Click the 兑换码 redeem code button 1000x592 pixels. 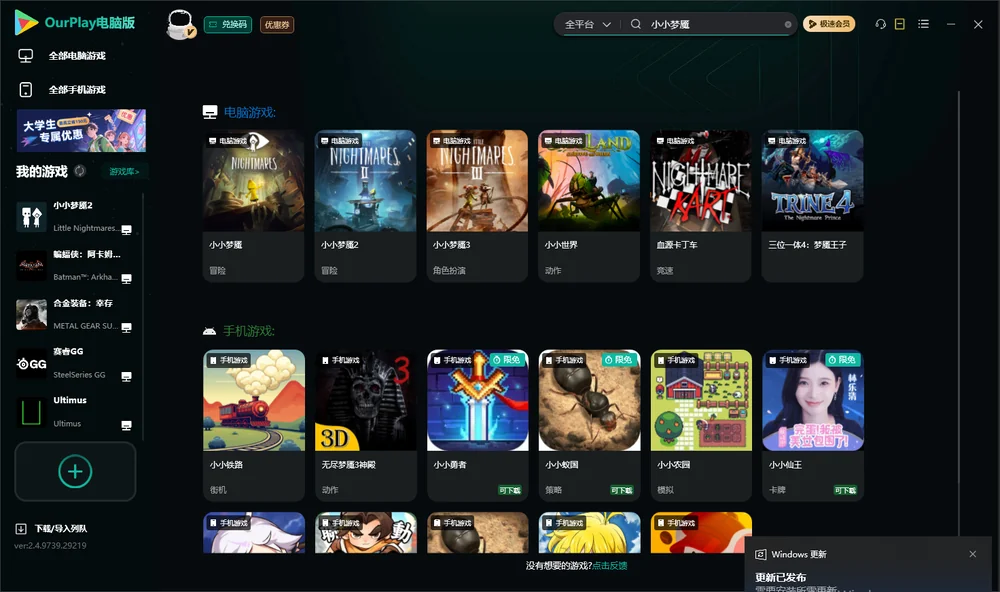(x=228, y=24)
